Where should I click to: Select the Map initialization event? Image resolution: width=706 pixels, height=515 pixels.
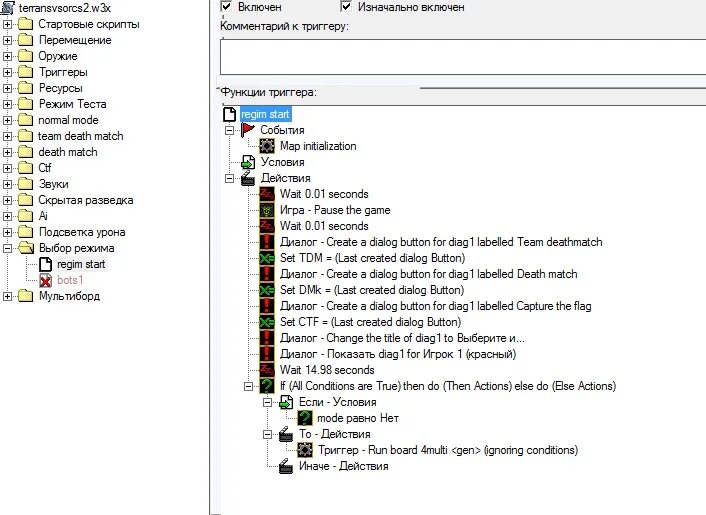coord(318,146)
